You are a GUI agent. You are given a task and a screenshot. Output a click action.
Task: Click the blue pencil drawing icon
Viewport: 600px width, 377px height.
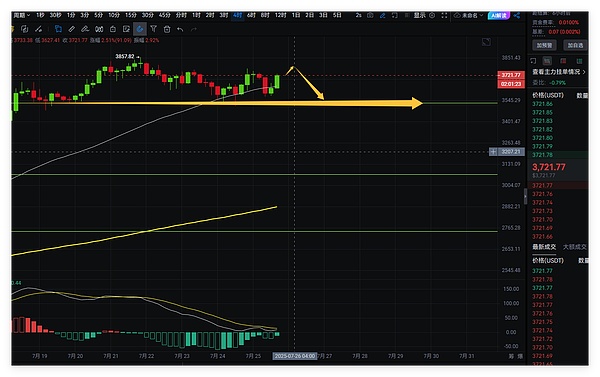[382, 15]
